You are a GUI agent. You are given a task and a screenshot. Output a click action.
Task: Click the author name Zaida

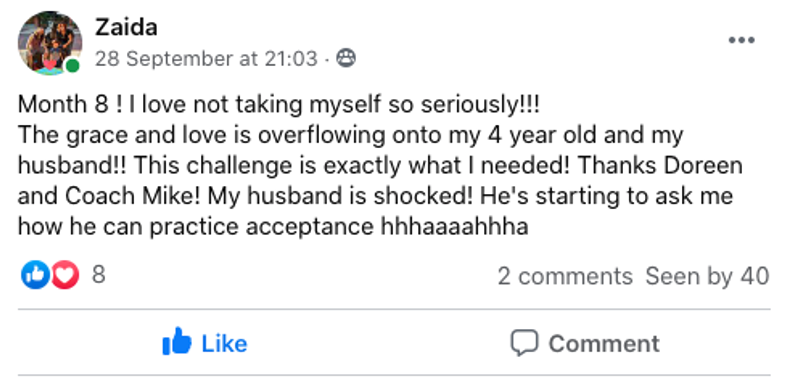tap(126, 27)
